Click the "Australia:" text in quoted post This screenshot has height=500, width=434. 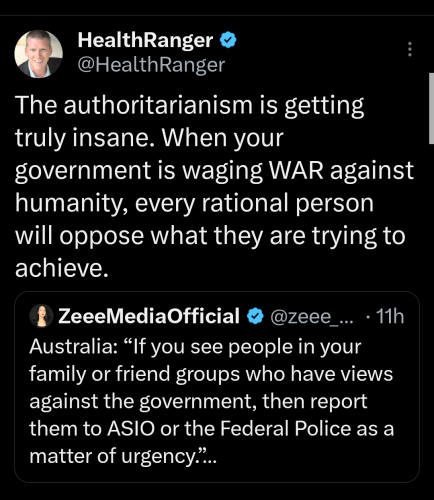coord(73,347)
